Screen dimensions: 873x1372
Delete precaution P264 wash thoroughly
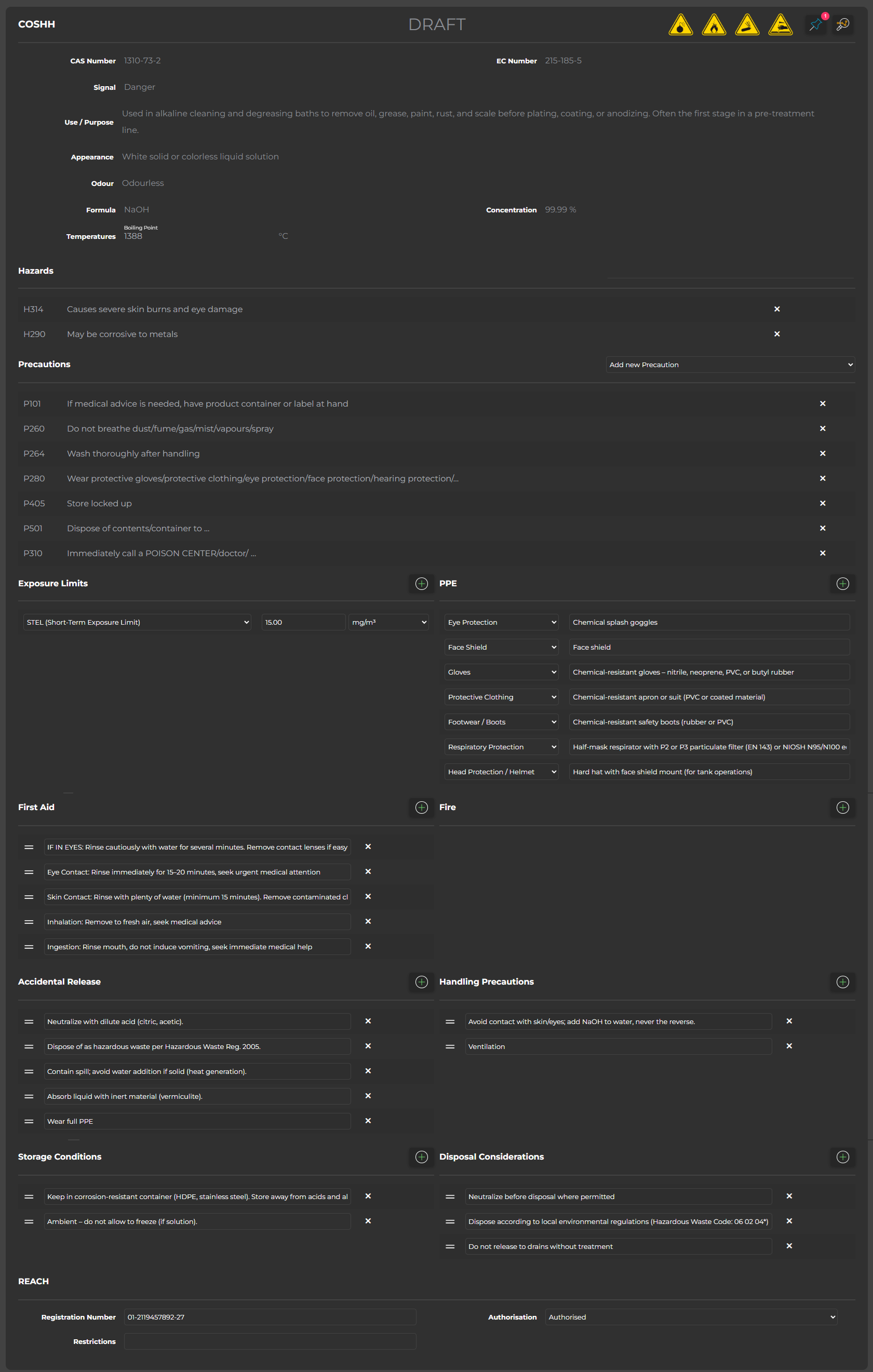[822, 454]
